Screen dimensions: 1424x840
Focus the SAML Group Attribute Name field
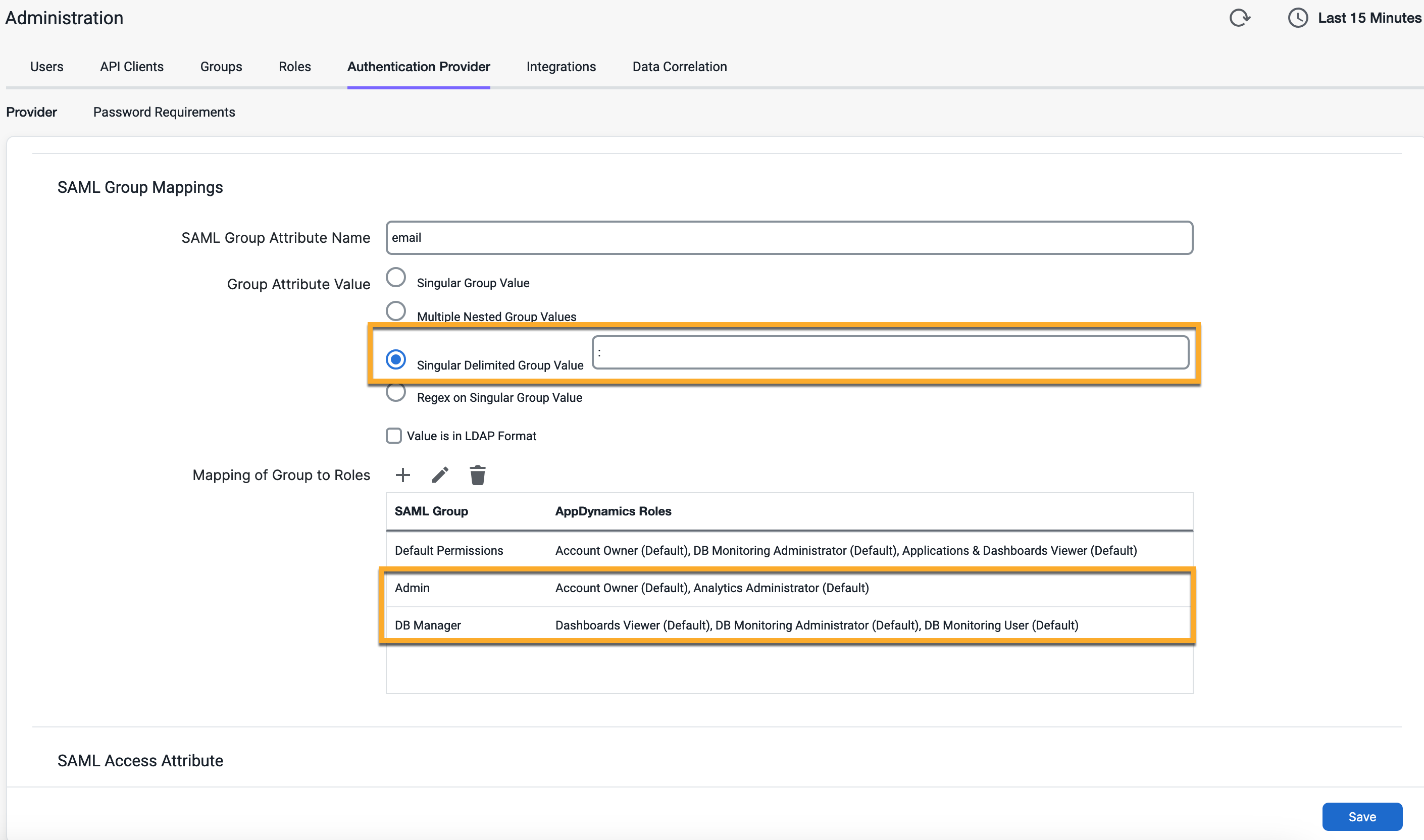pyautogui.click(x=789, y=238)
